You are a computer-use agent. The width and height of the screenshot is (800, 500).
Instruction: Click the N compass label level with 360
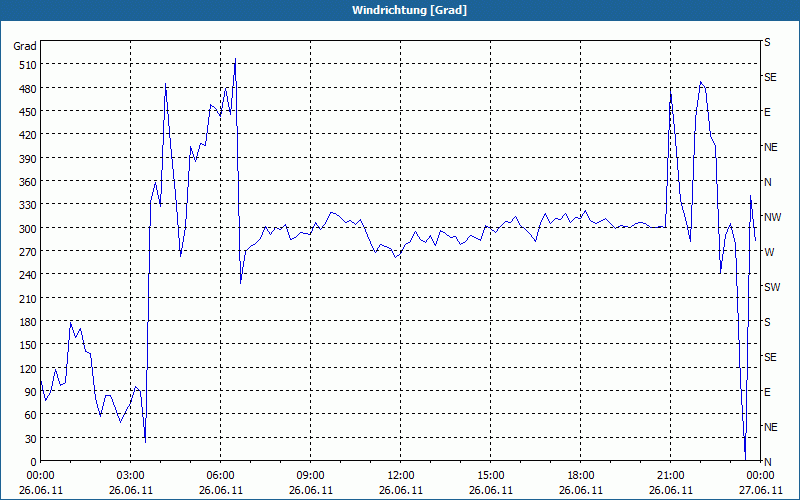coord(767,182)
